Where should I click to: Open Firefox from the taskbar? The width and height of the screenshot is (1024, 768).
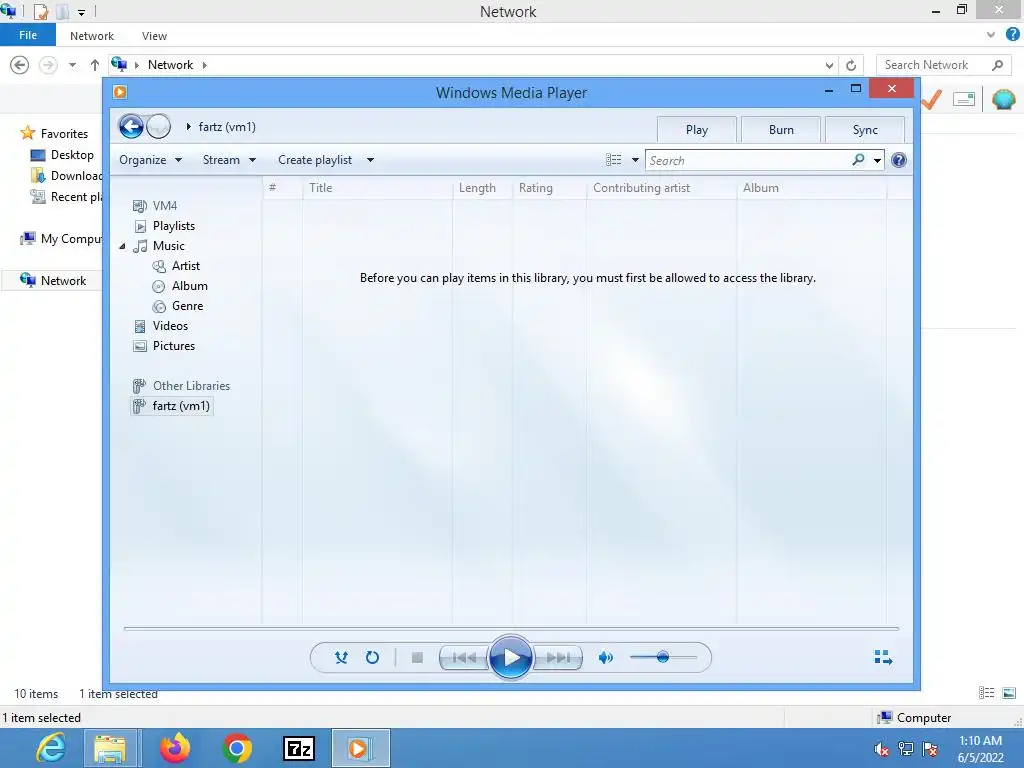175,748
